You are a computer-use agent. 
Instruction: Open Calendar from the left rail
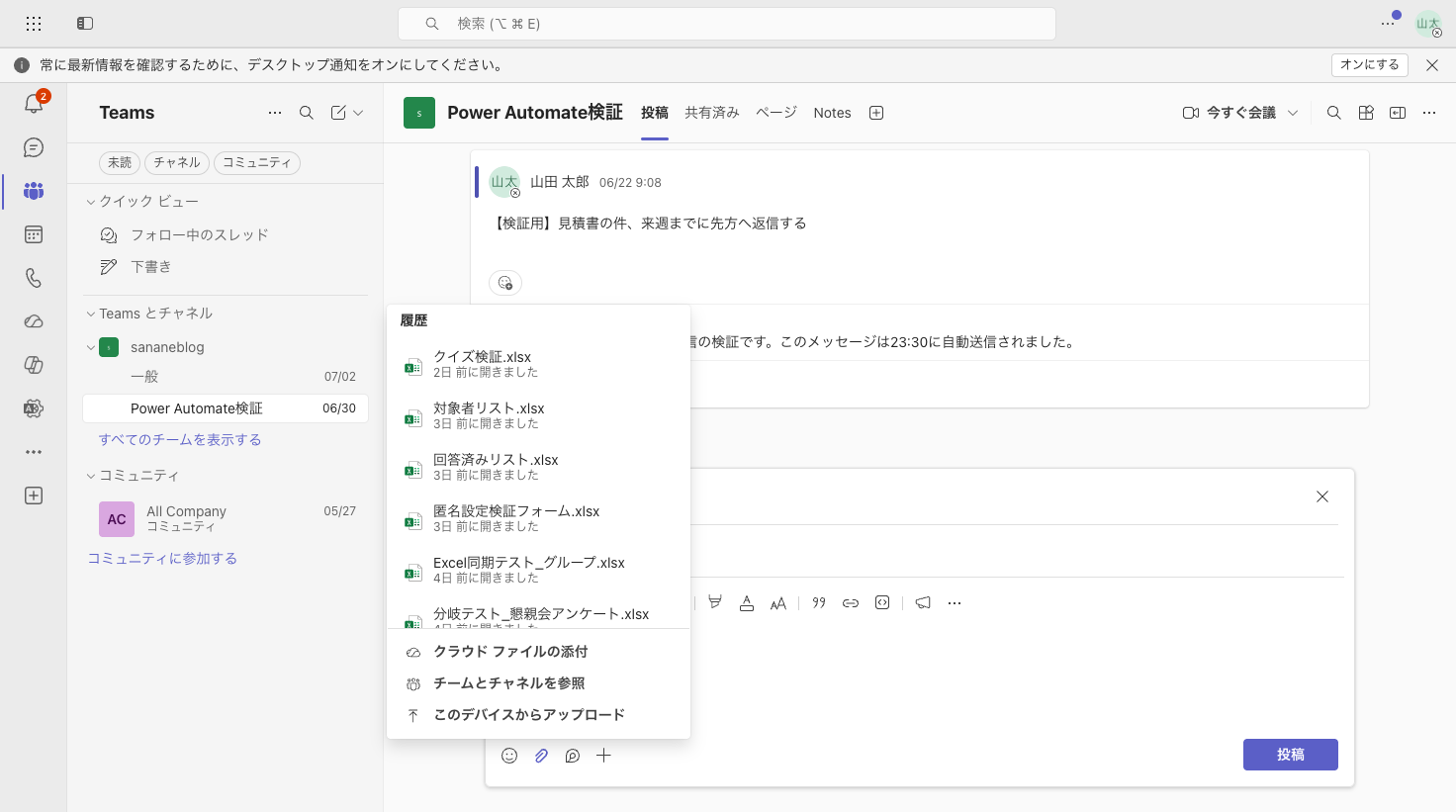tap(34, 234)
